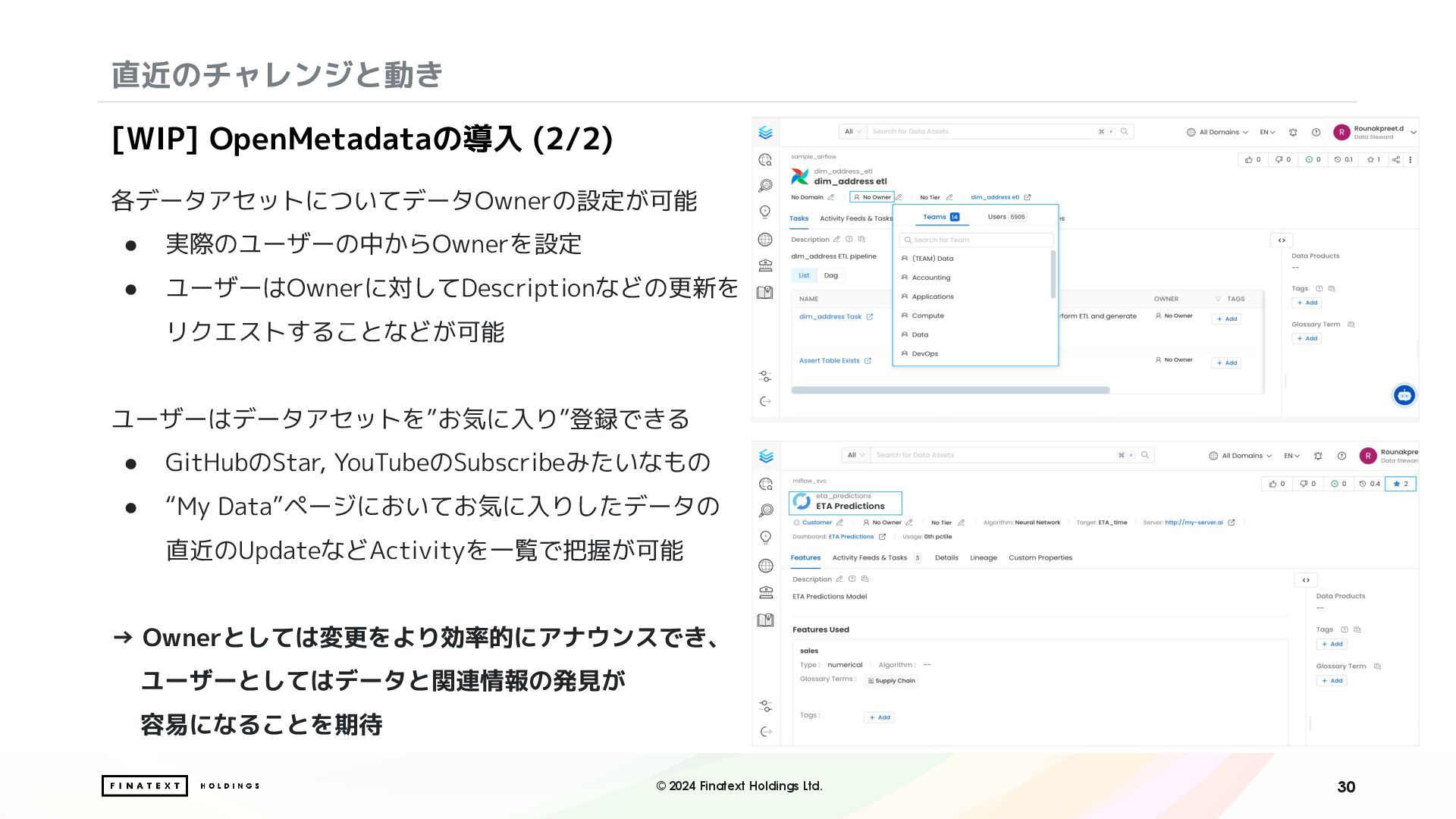Click Logout arrow icon in dim_address etl sidebar
The width and height of the screenshot is (1456, 819).
tap(765, 401)
